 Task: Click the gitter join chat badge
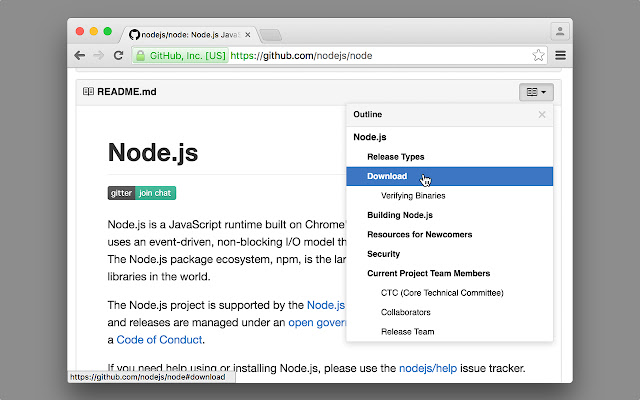pyautogui.click(x=142, y=193)
